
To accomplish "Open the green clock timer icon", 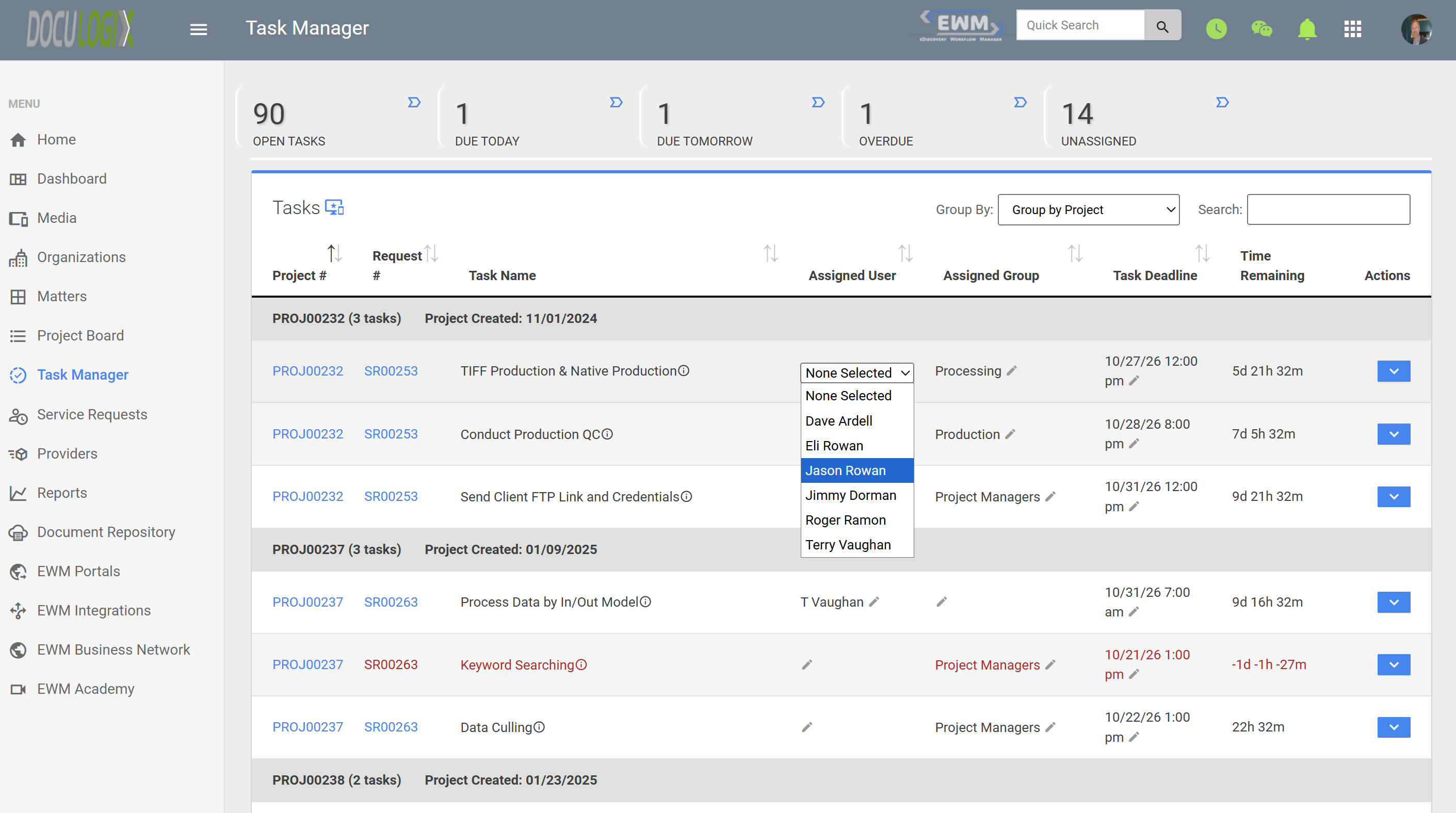I will pyautogui.click(x=1217, y=29).
